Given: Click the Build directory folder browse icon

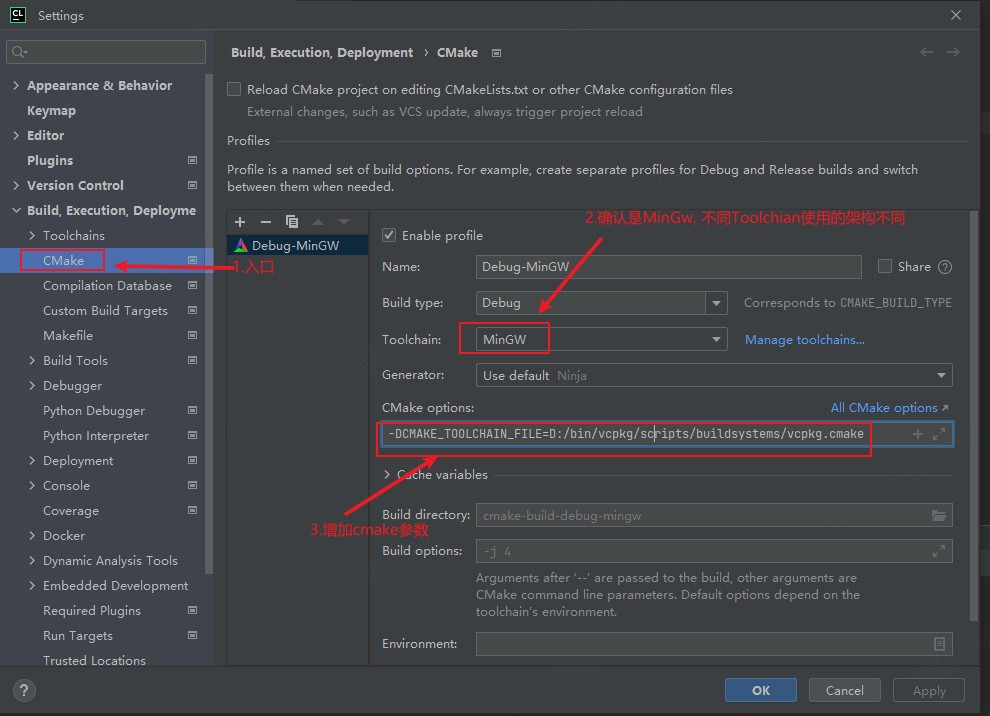Looking at the screenshot, I should pyautogui.click(x=938, y=515).
